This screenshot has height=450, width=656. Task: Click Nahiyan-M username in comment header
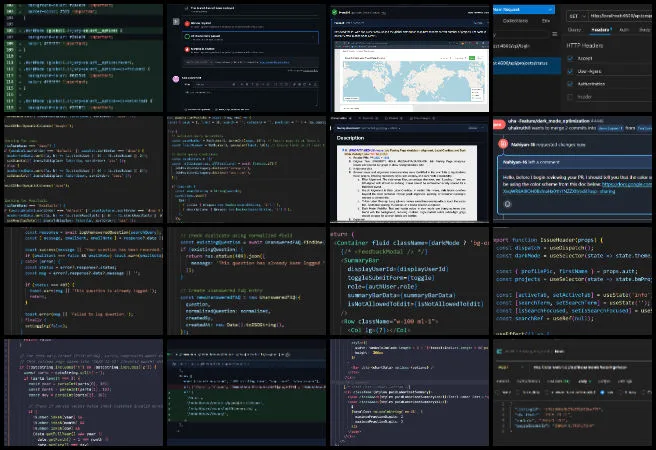click(x=515, y=162)
